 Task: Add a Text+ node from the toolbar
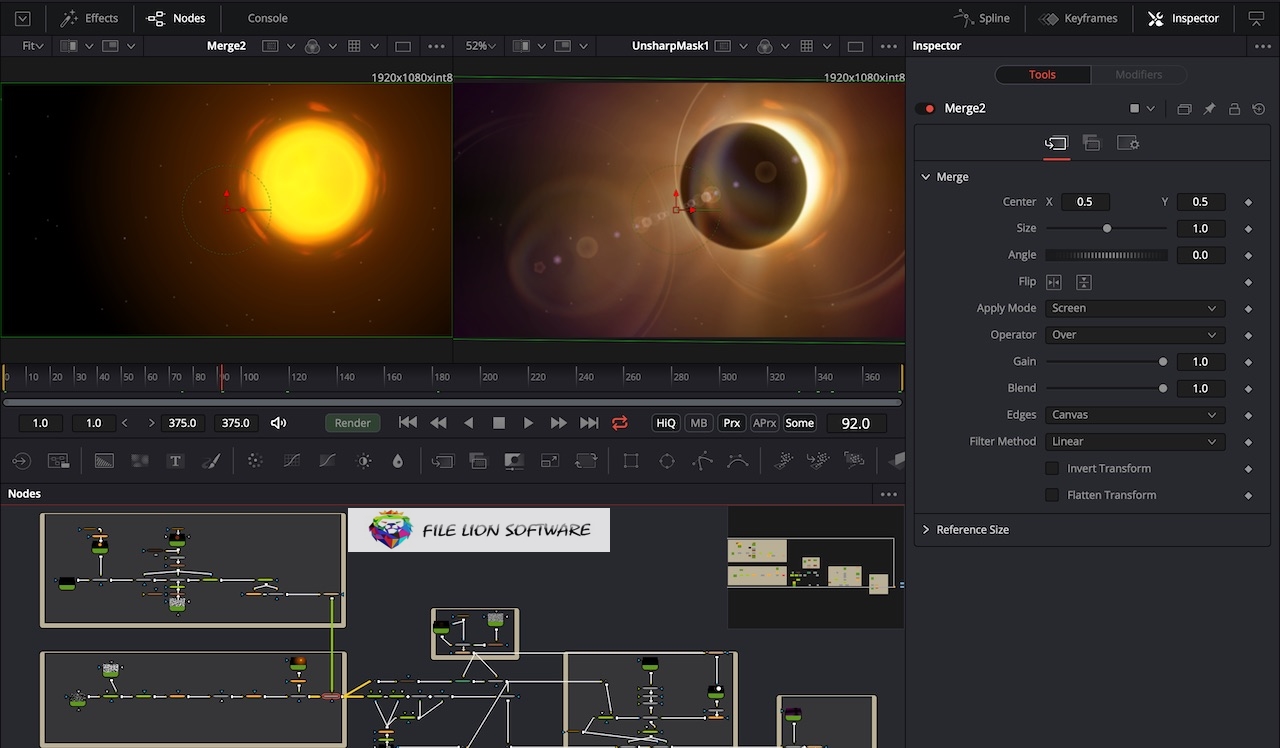click(x=175, y=461)
